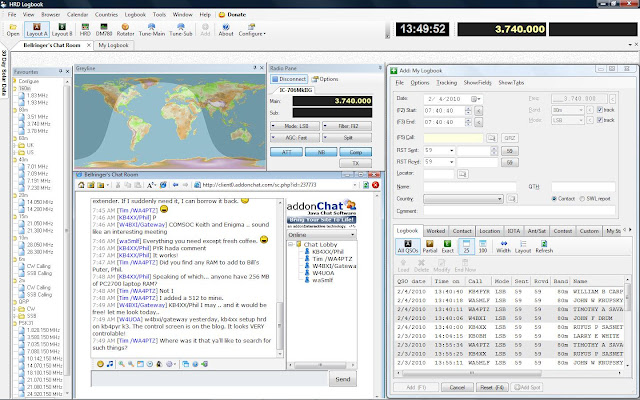640x400 pixels.
Task: Launch DM780 from the toolbar
Action: click(104, 30)
